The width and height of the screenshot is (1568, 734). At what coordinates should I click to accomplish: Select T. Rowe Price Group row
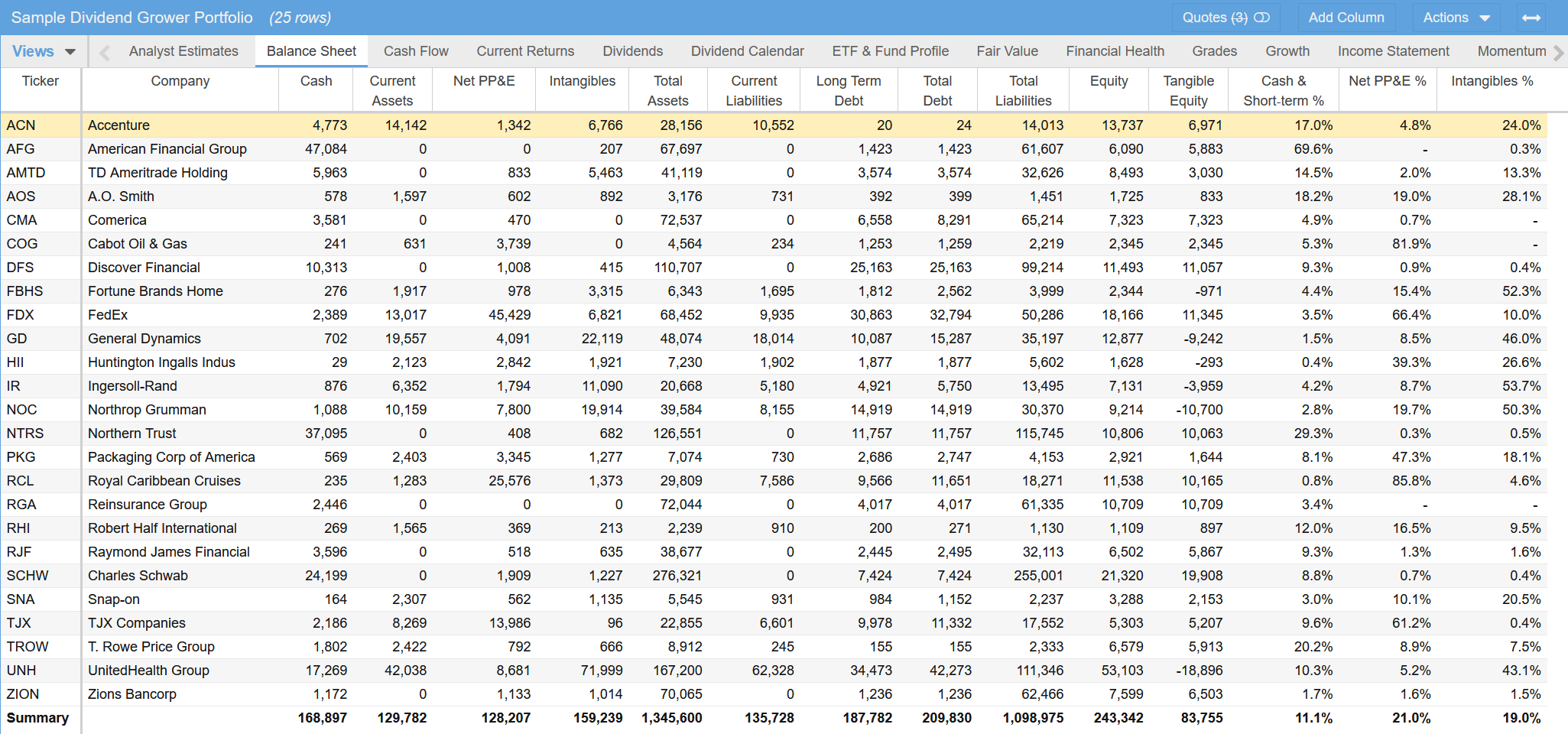[x=774, y=647]
